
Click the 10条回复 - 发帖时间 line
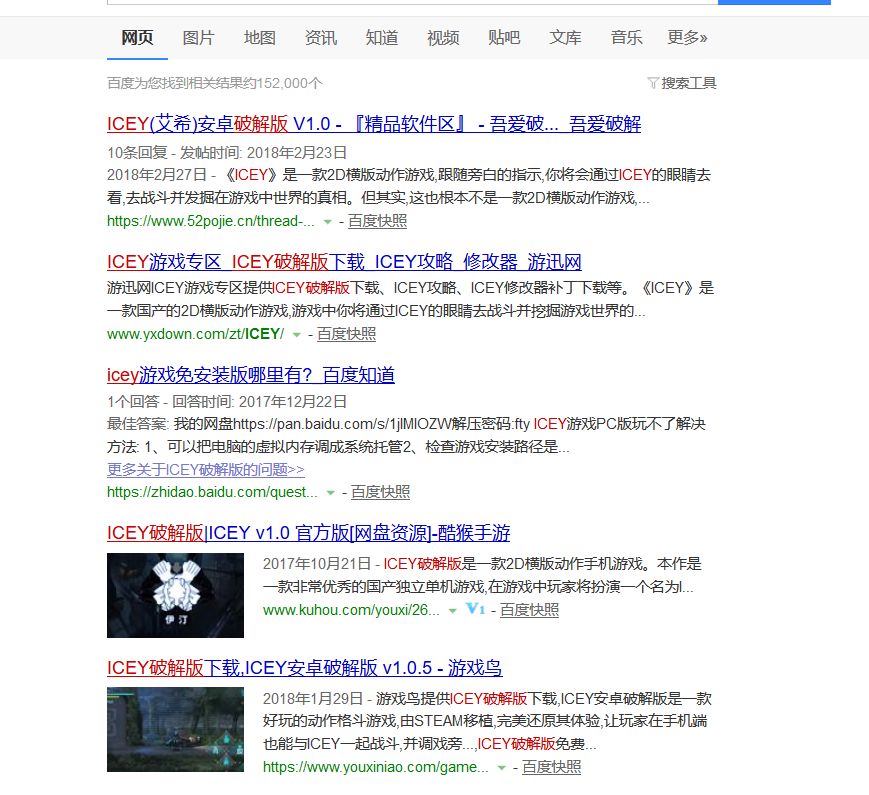[x=227, y=152]
